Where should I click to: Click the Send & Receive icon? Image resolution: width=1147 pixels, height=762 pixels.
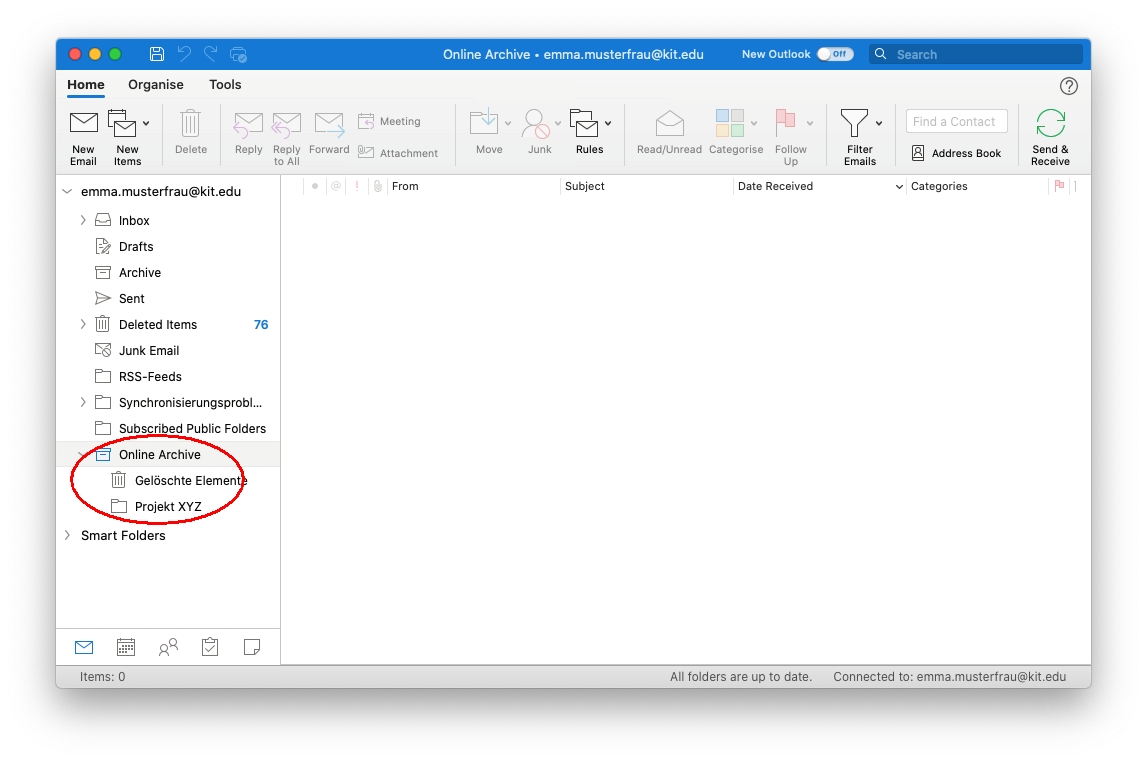1050,124
